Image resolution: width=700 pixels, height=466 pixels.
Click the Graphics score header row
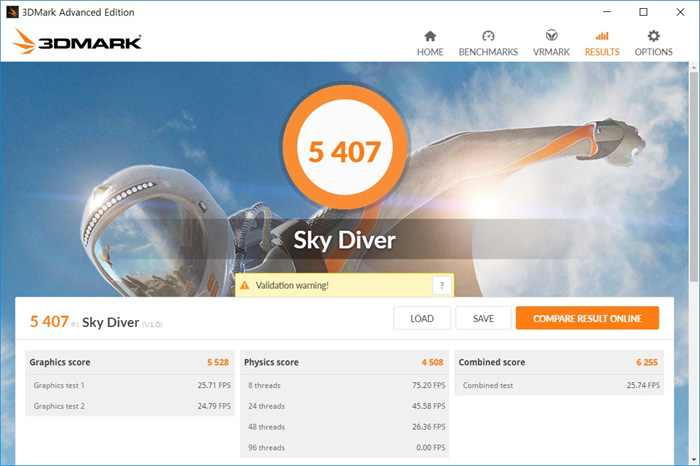[x=129, y=362]
